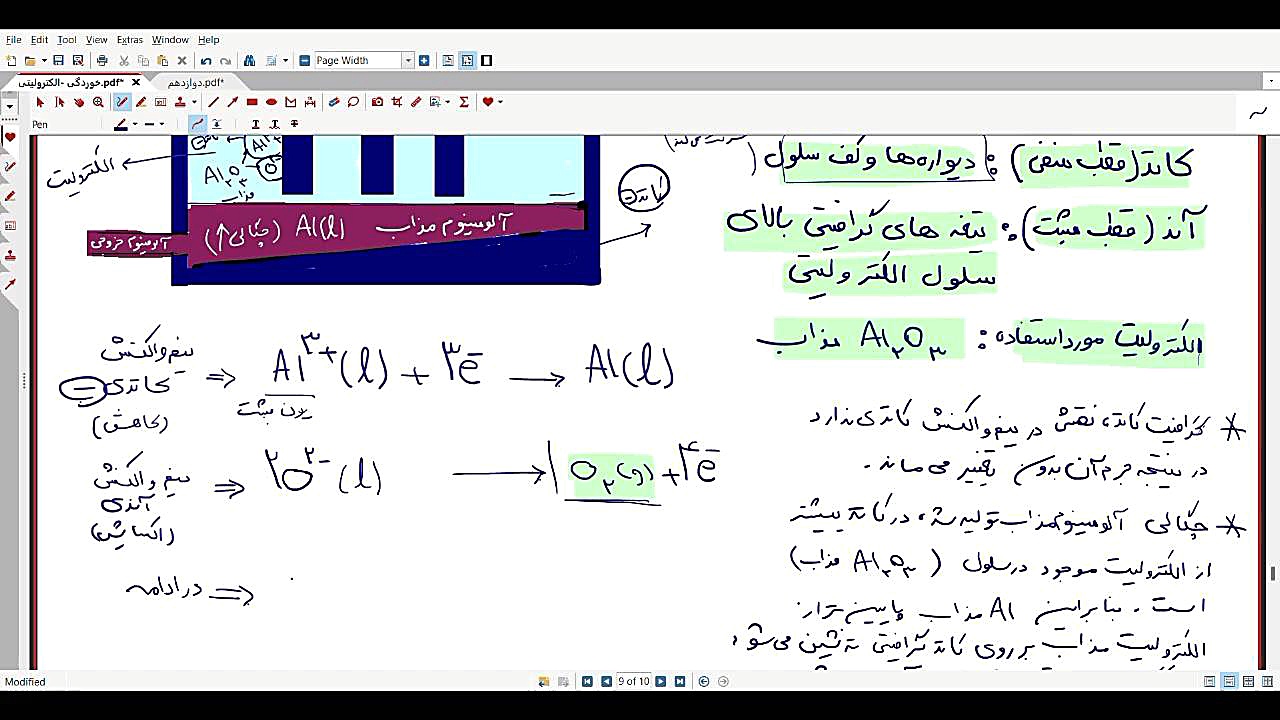Select the Ellipse shape tool
This screenshot has width=1280, height=720.
click(x=271, y=102)
